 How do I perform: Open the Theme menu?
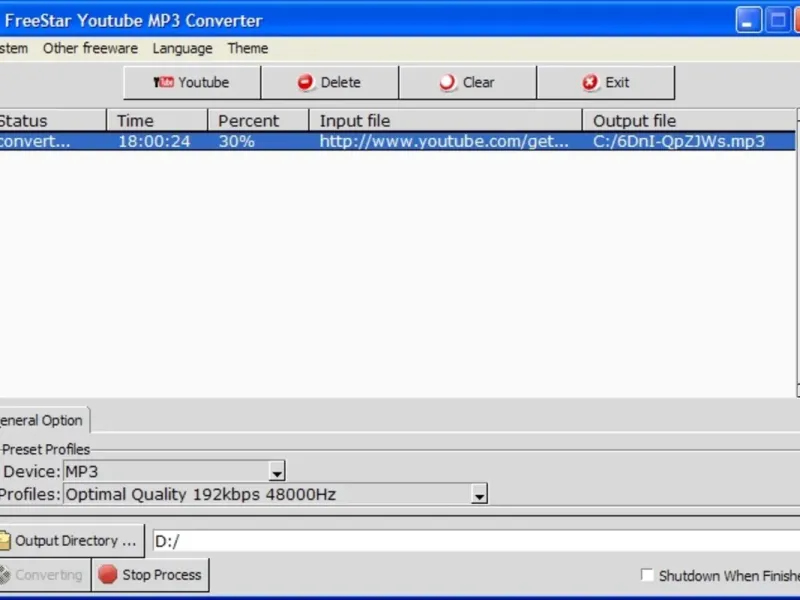[x=247, y=48]
